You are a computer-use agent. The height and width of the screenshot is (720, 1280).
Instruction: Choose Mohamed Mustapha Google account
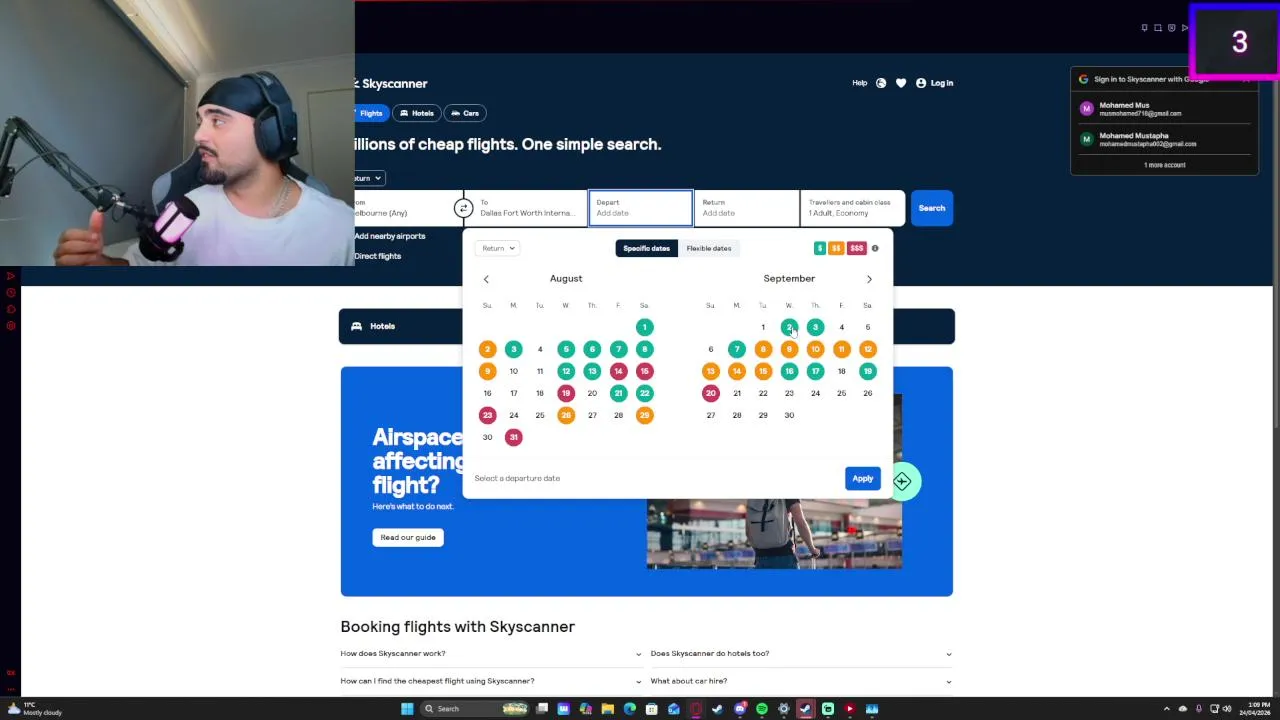(1164, 140)
